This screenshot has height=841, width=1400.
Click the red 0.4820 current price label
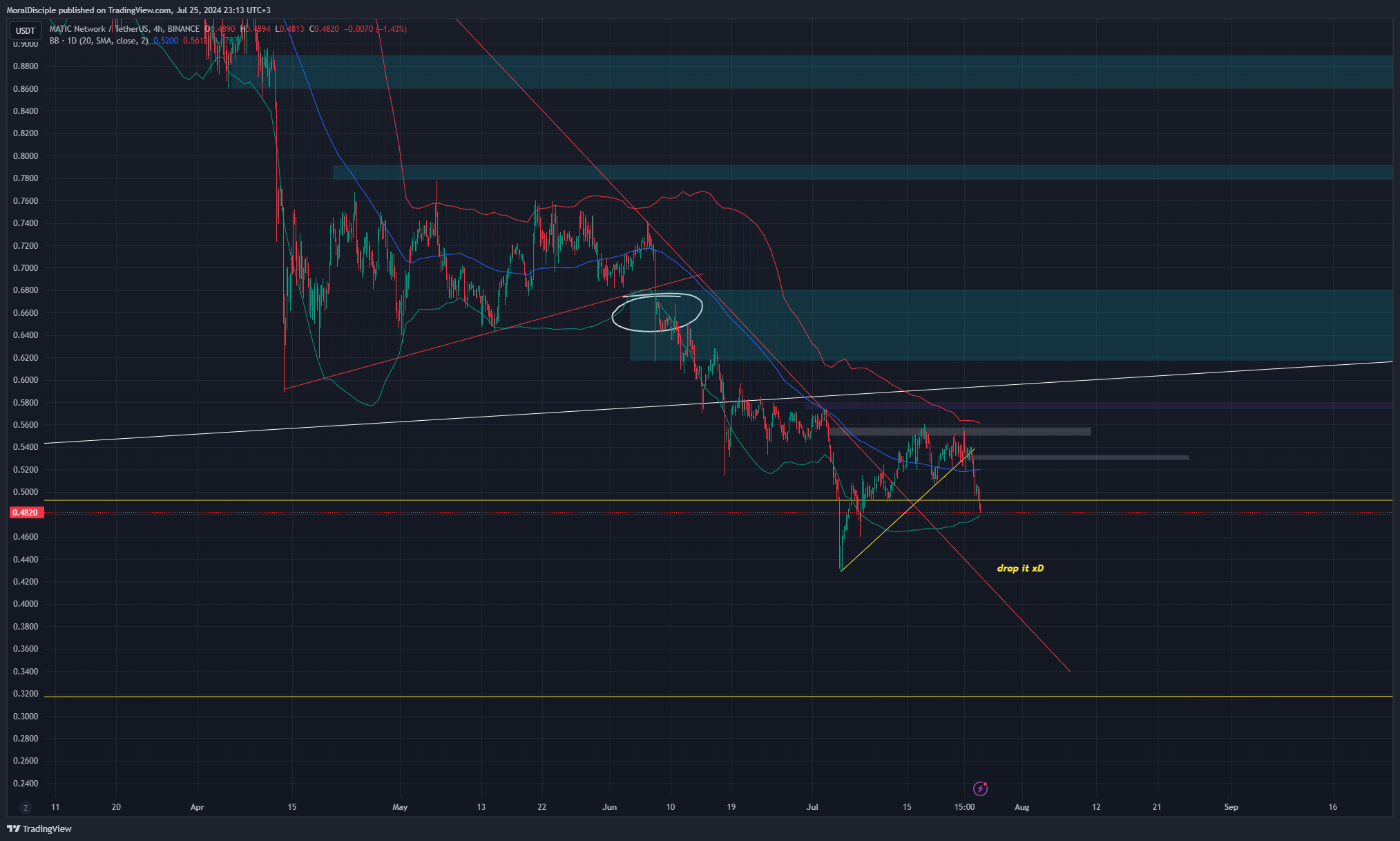tap(26, 513)
